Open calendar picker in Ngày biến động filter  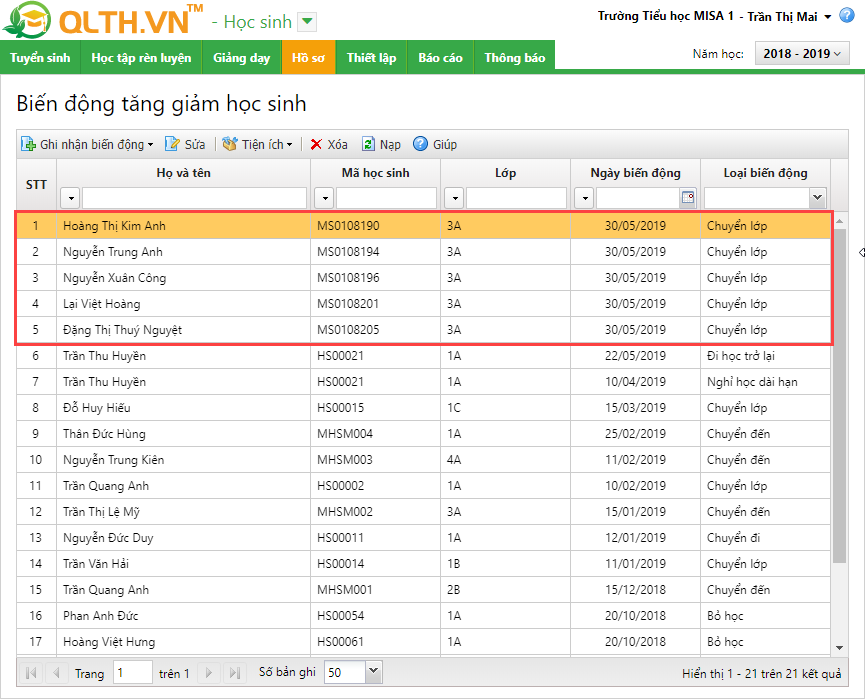688,197
